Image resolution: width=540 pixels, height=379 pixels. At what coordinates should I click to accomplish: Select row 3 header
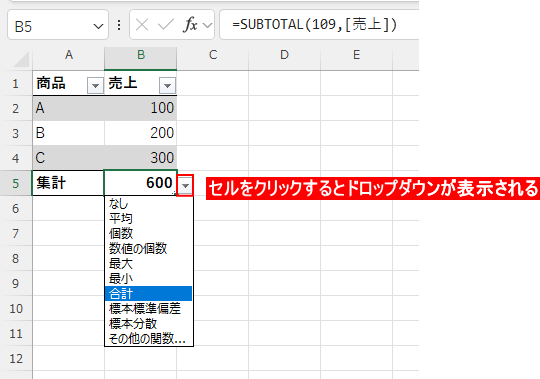[x=16, y=133]
